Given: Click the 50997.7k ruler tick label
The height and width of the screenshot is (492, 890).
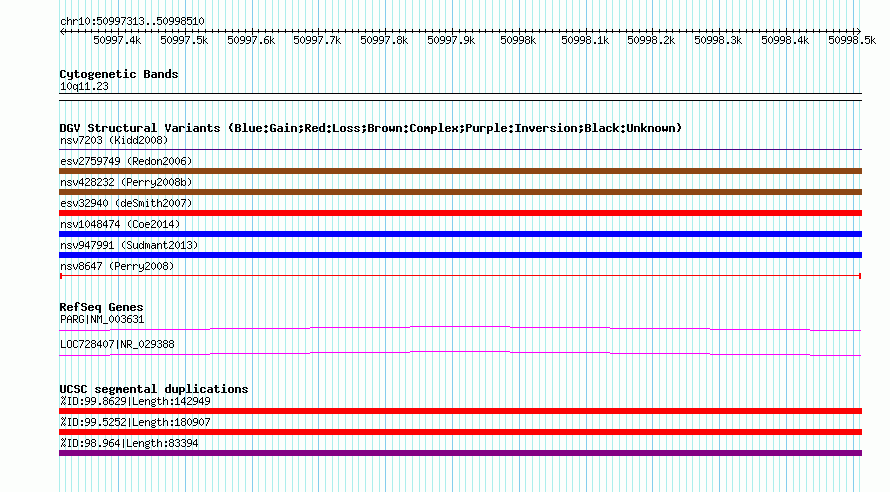Looking at the screenshot, I should [317, 40].
